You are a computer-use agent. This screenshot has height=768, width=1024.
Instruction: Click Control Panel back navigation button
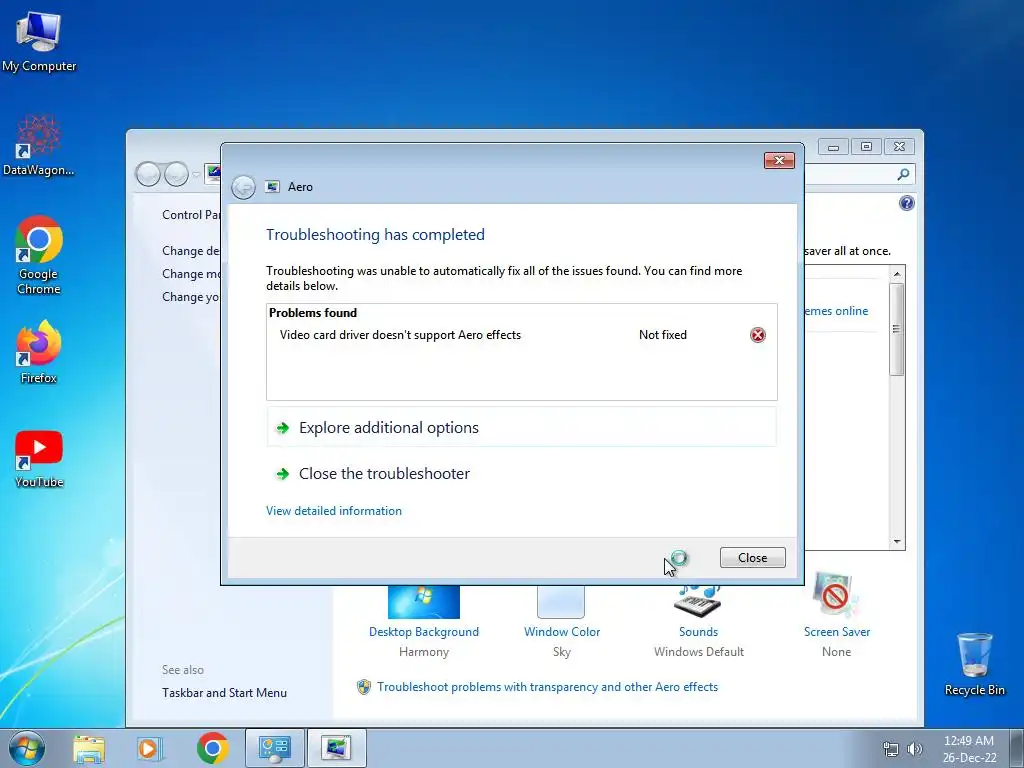click(148, 174)
